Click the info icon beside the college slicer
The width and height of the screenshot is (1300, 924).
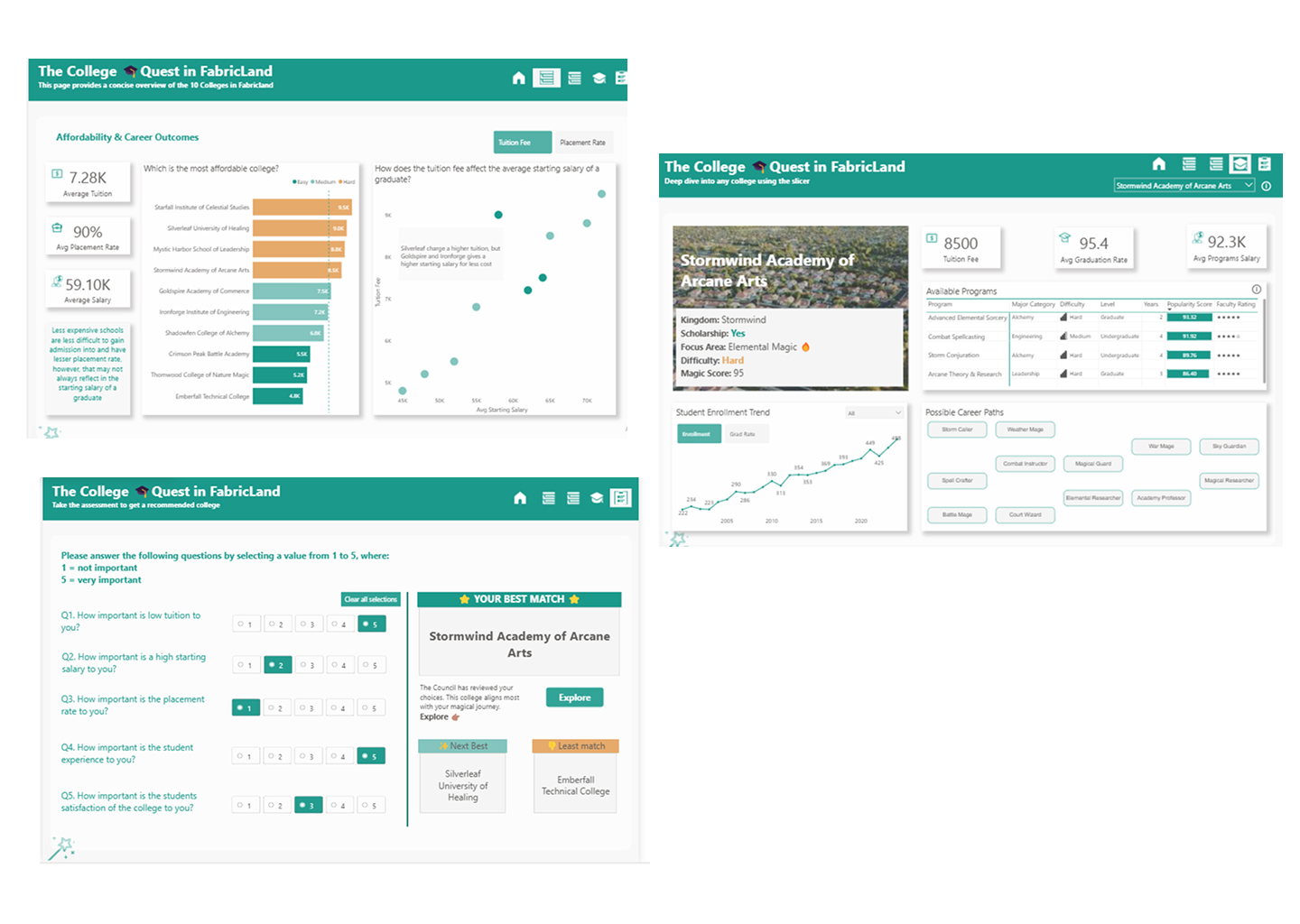[x=1266, y=186]
